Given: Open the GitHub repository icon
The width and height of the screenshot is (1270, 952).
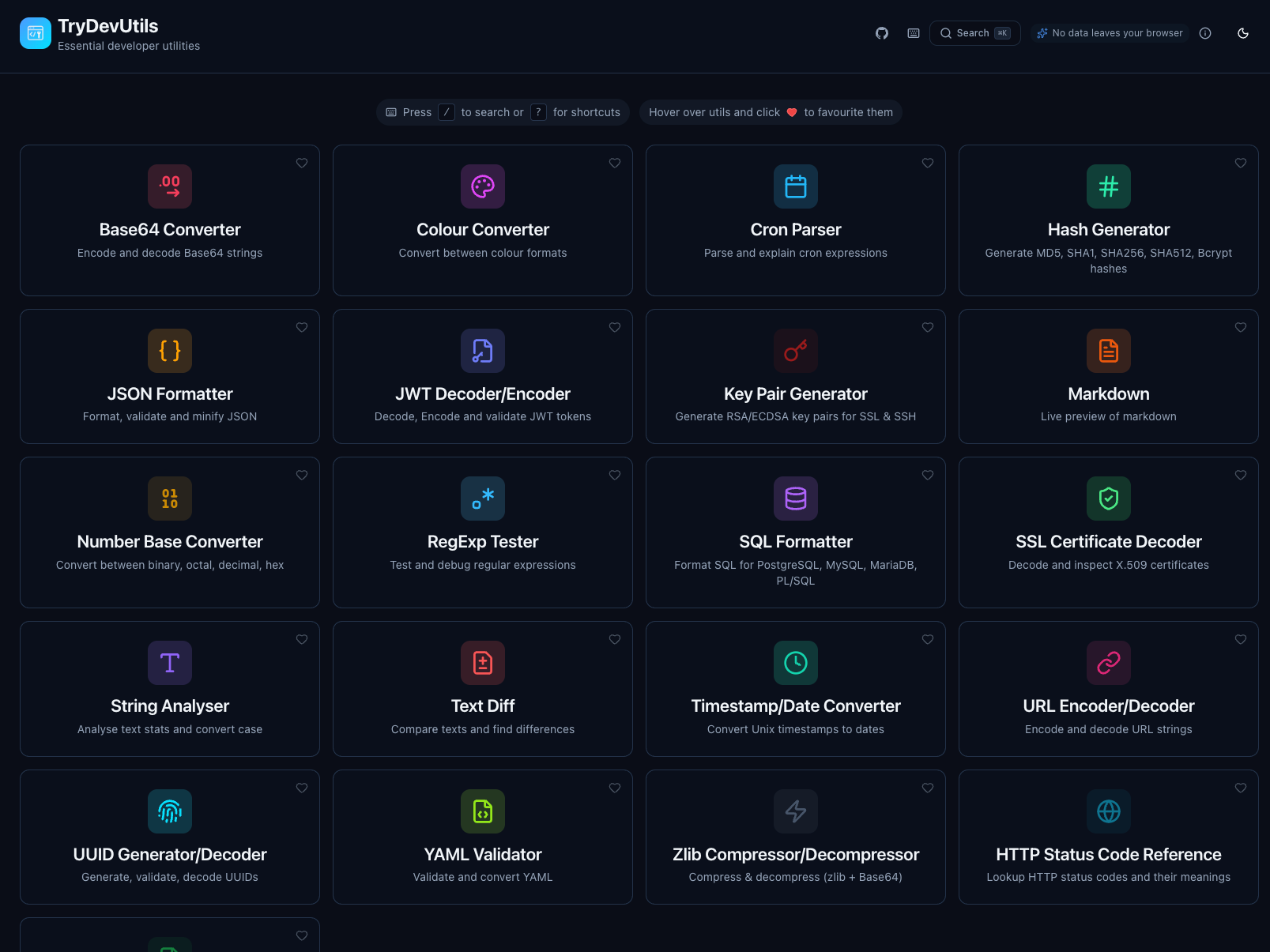Looking at the screenshot, I should click(x=882, y=33).
